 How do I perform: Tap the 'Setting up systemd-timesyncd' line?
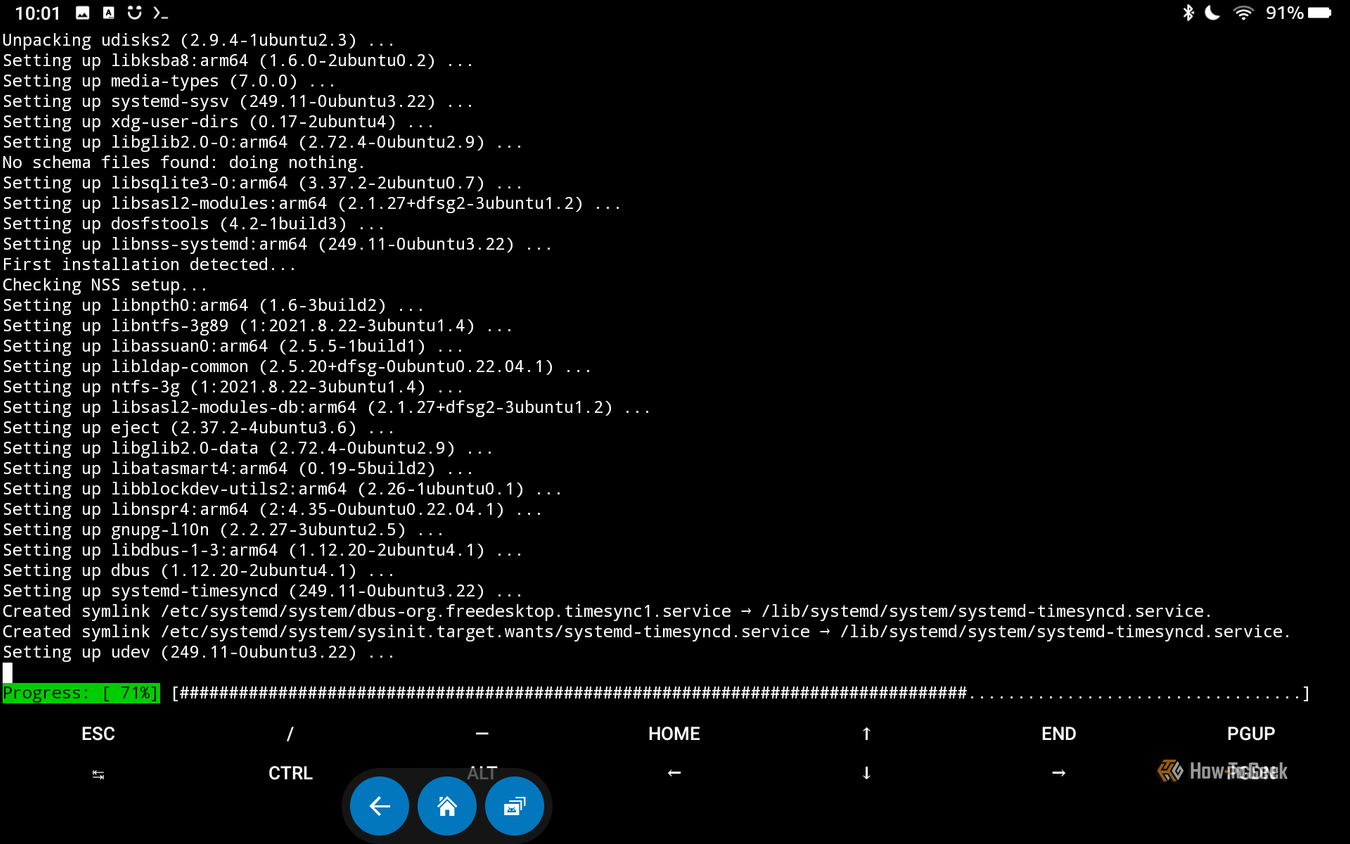coord(263,591)
